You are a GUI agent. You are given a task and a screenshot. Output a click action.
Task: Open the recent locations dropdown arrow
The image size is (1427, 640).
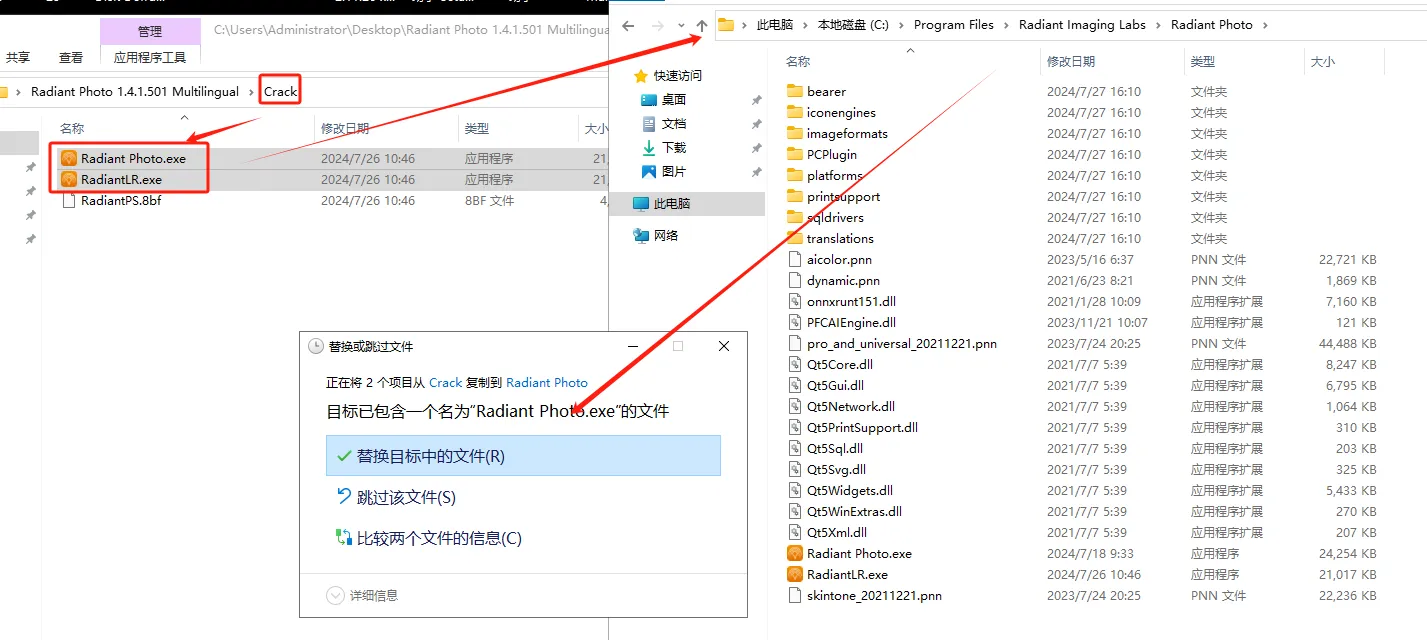[x=681, y=26]
